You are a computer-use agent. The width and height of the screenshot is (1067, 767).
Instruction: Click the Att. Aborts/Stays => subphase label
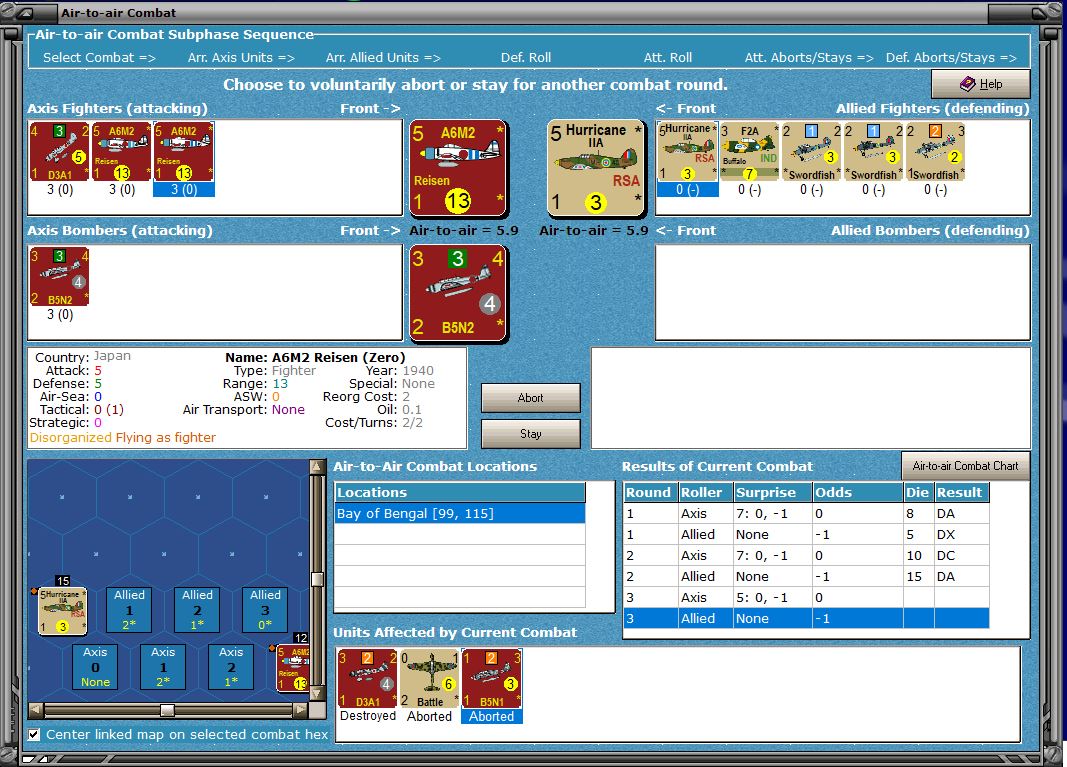tap(809, 58)
